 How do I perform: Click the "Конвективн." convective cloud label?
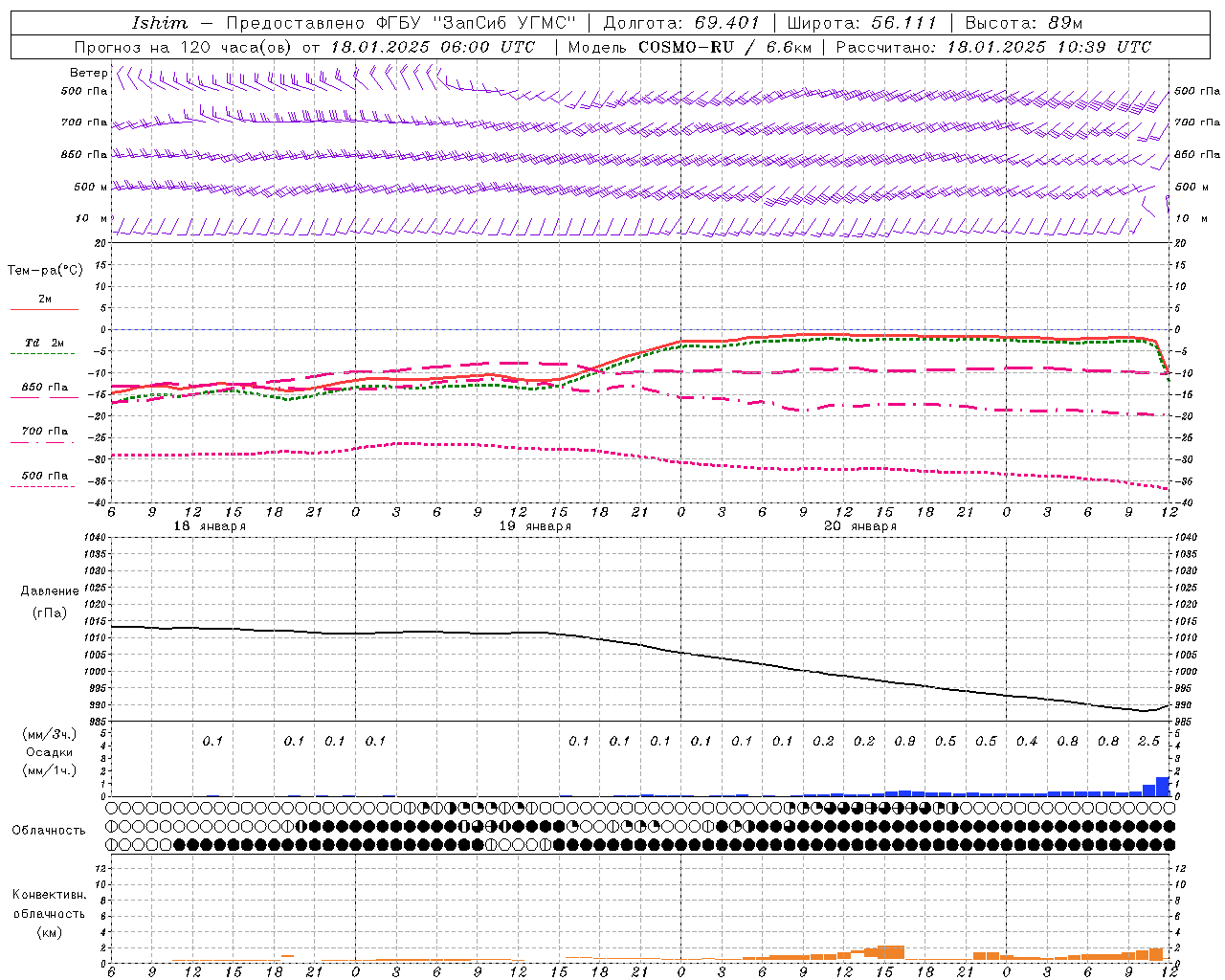coord(49,895)
